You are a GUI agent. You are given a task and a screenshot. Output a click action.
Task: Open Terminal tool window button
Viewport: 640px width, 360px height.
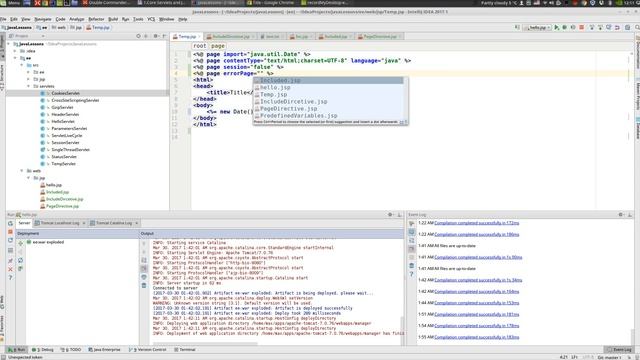tap(185, 349)
